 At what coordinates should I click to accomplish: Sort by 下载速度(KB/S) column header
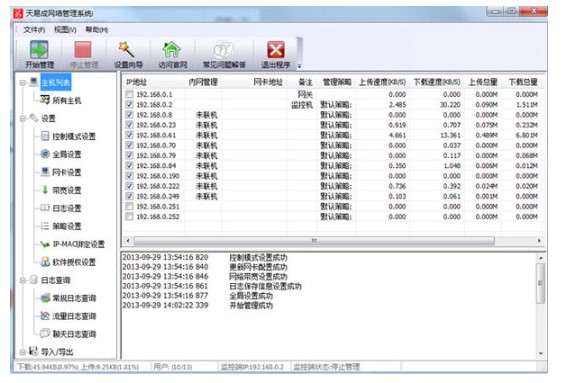[437, 82]
